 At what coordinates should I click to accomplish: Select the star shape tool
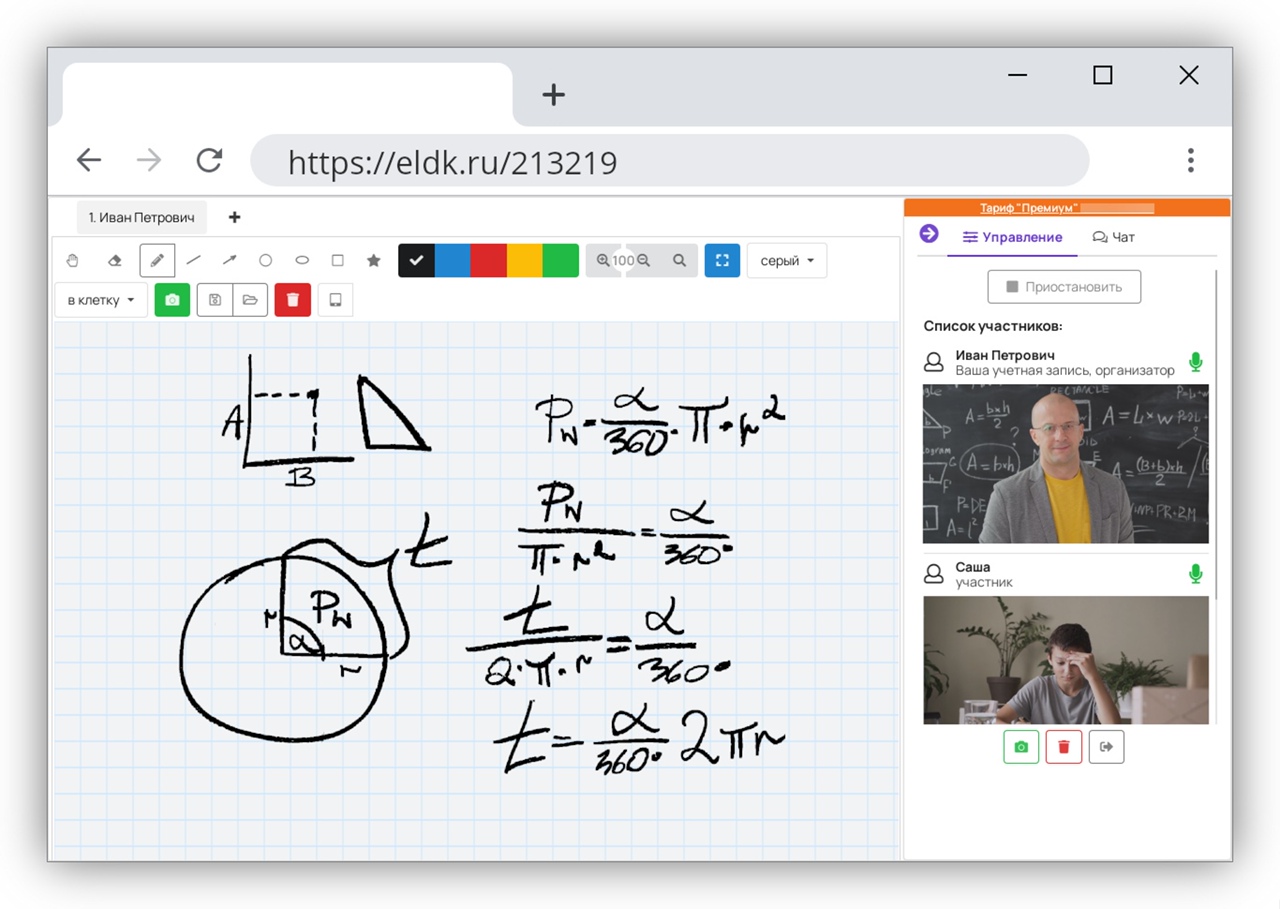(x=374, y=260)
